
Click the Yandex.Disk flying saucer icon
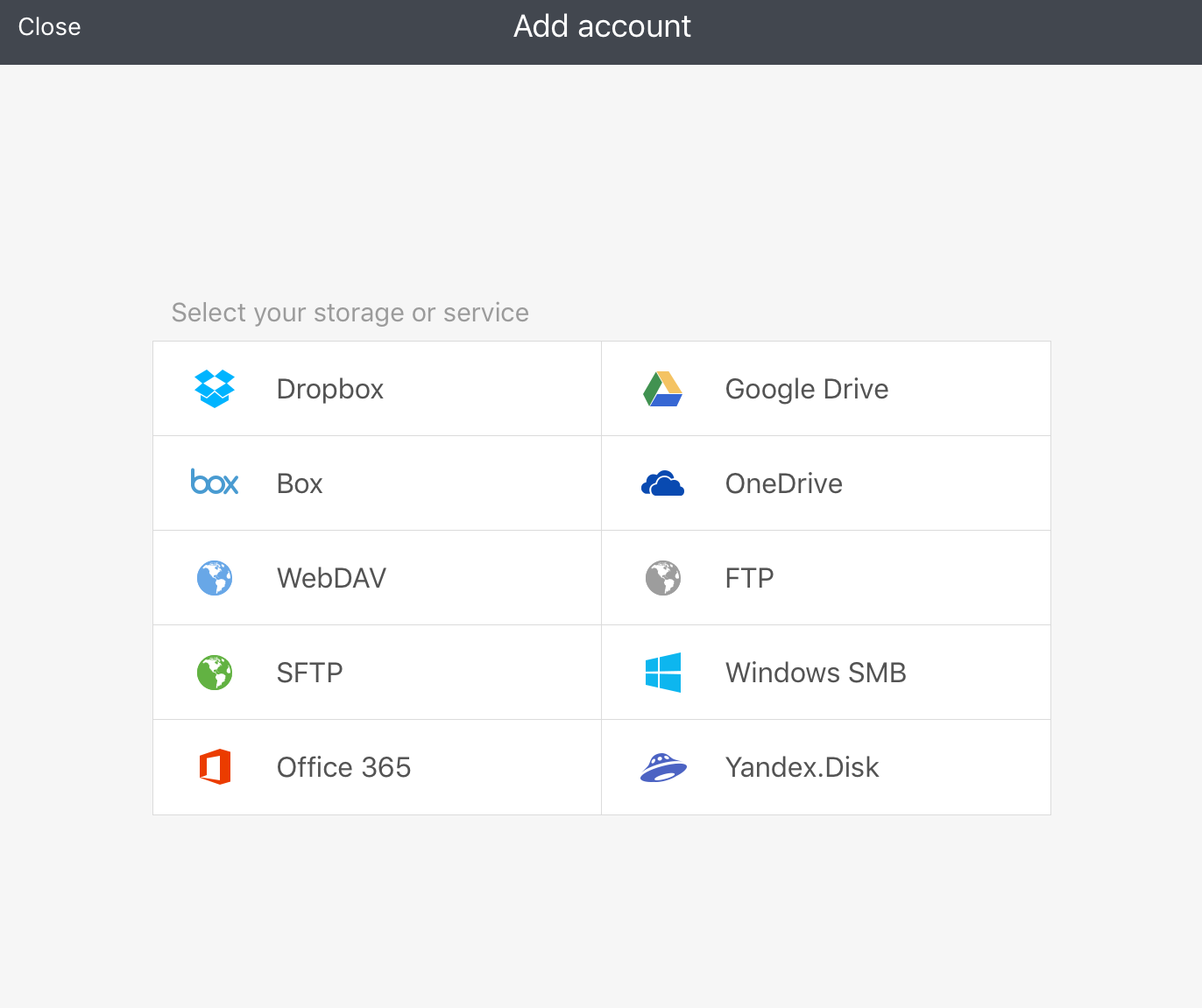(663, 767)
